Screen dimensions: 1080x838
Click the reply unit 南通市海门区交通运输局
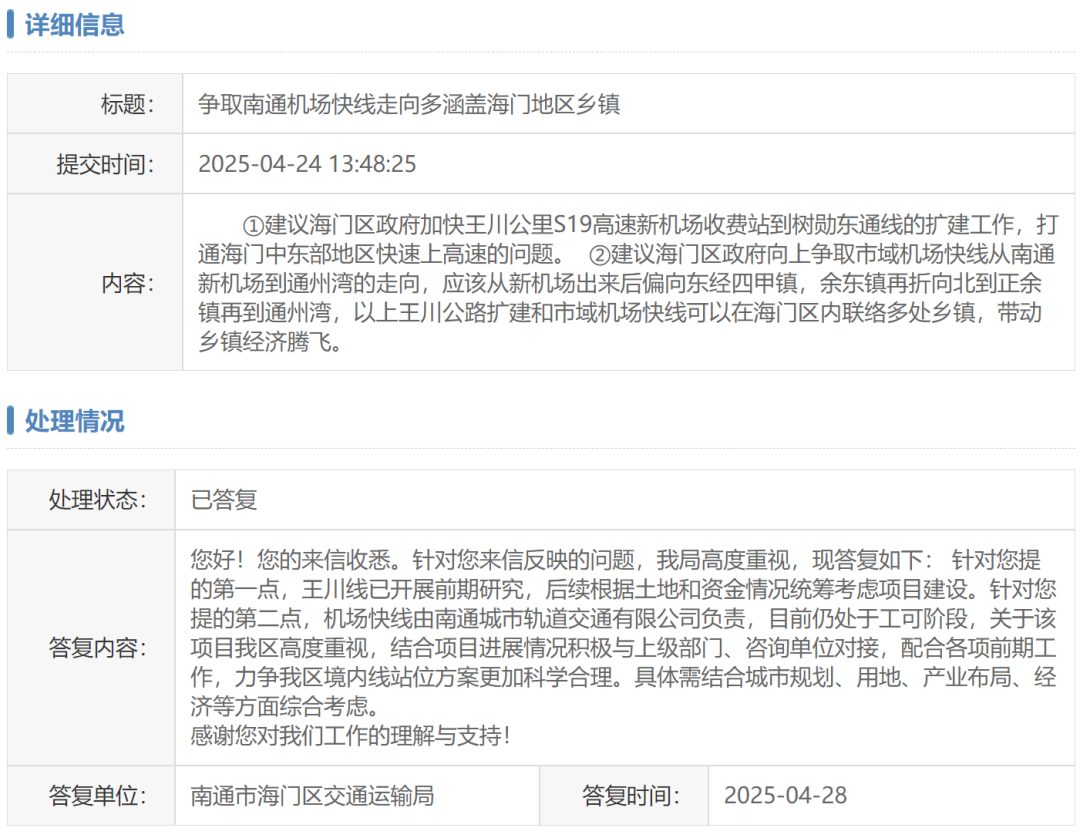[x=312, y=796]
